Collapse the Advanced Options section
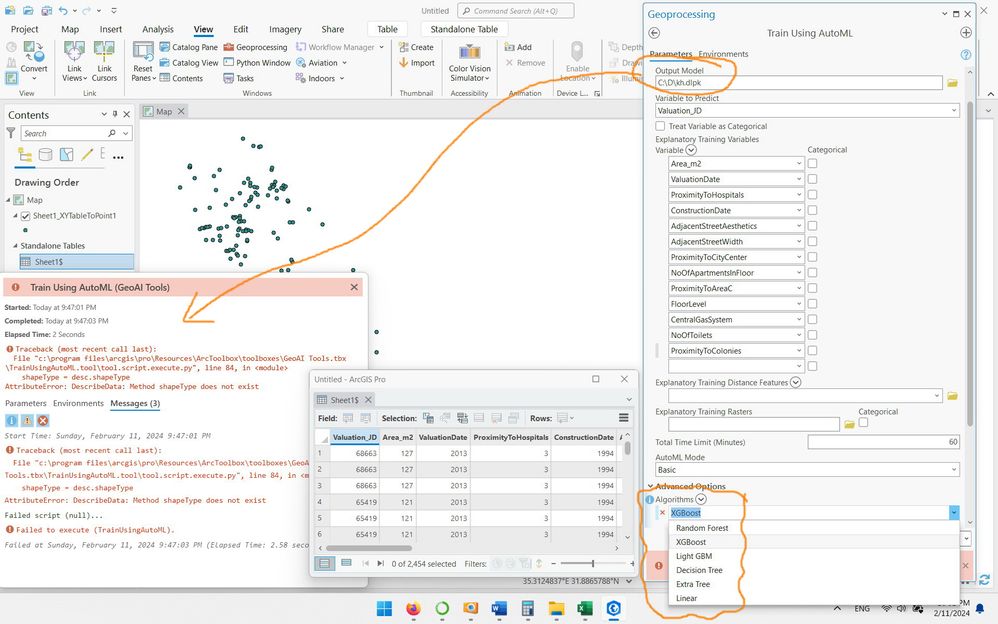 tap(650, 486)
